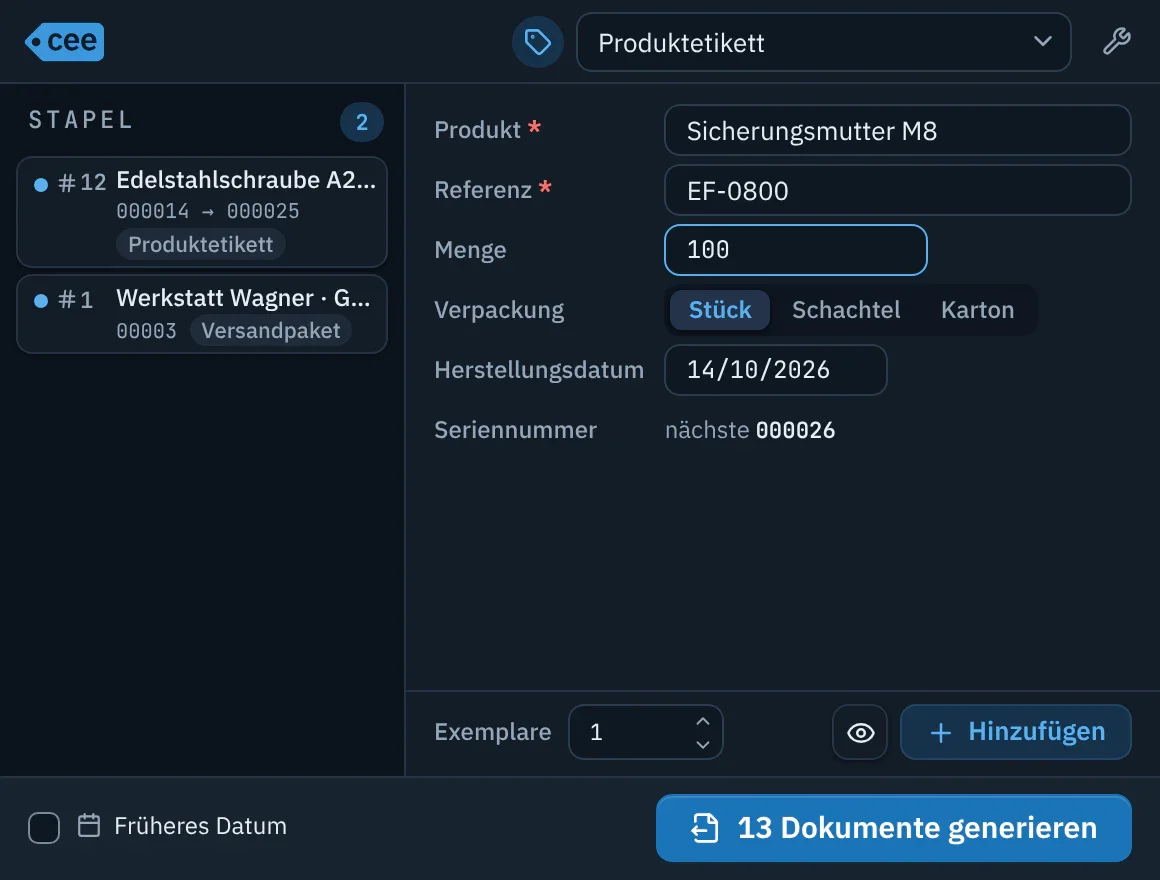Click the blue dot of item #1
The width and height of the screenshot is (1160, 880).
point(41,301)
